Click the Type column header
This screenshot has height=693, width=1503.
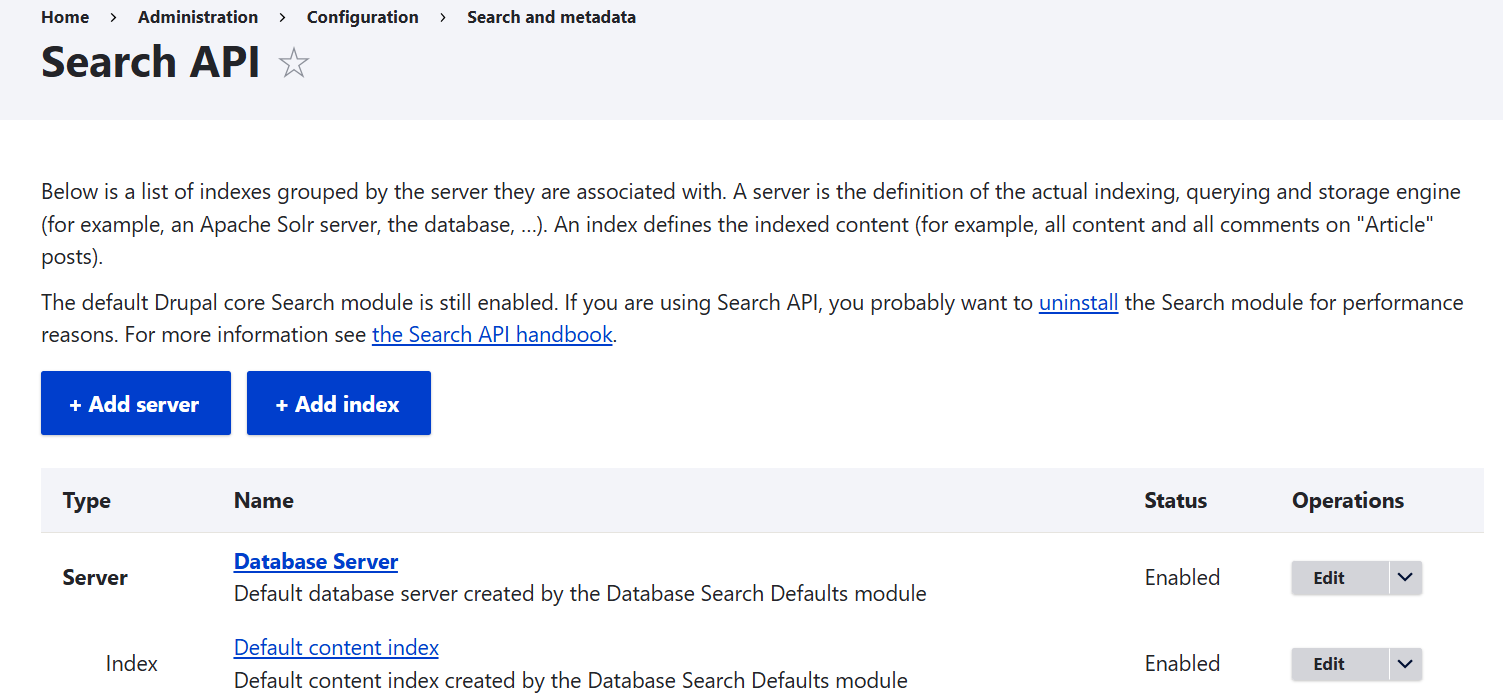click(x=86, y=500)
